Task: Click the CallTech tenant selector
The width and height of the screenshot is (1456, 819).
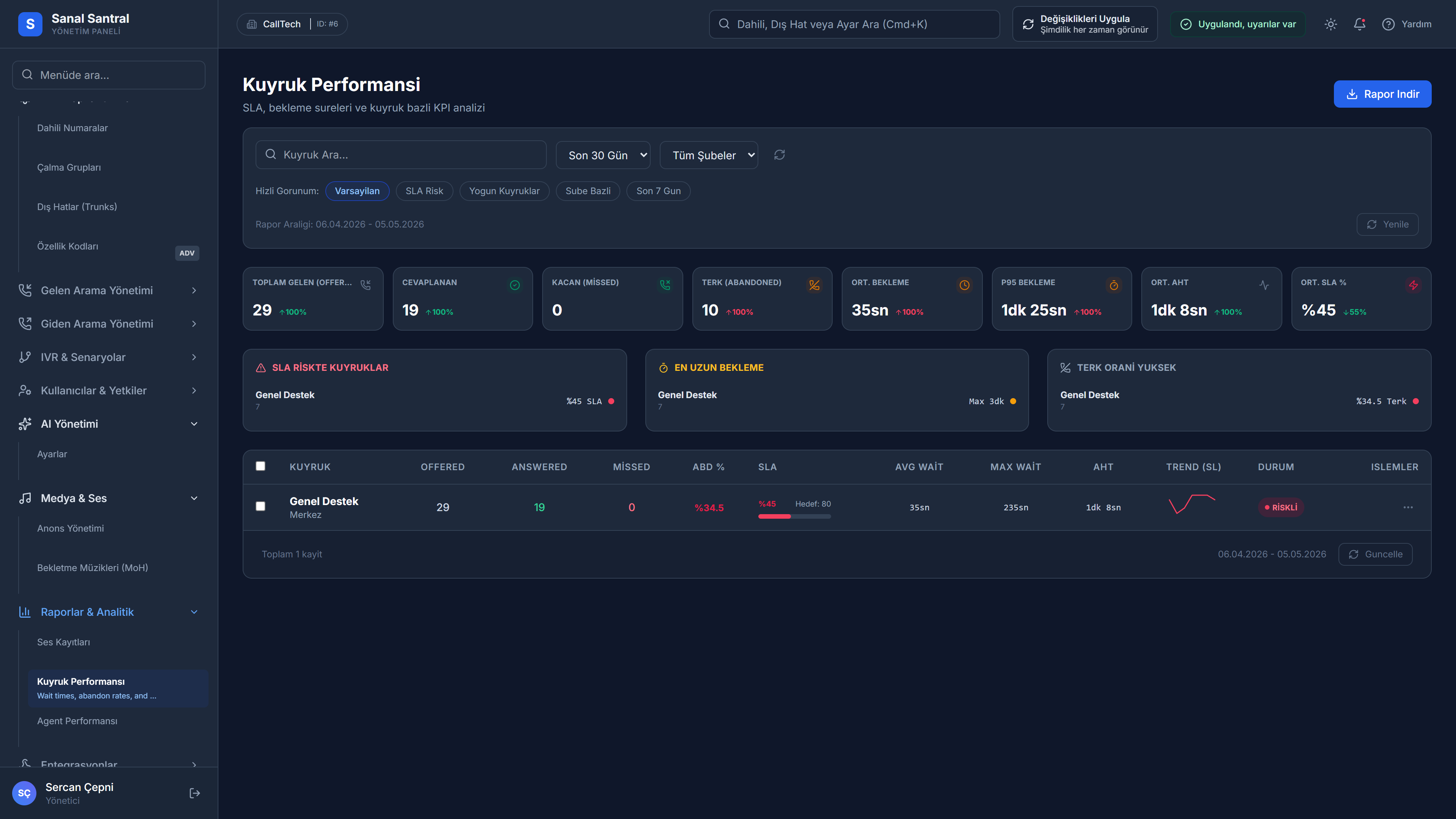Action: (x=292, y=24)
